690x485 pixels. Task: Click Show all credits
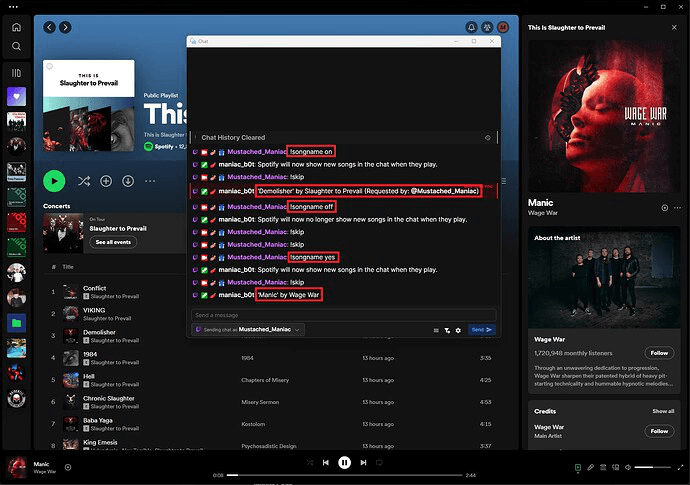click(x=663, y=411)
